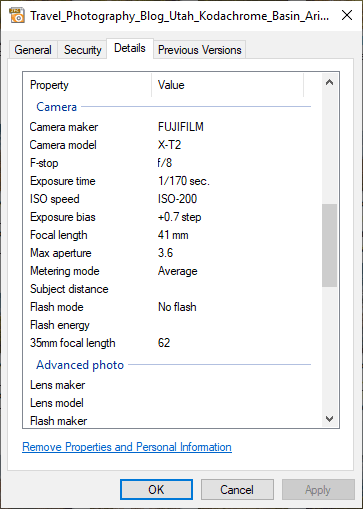
Task: Click the 3.6 max aperture value
Action: 165,253
